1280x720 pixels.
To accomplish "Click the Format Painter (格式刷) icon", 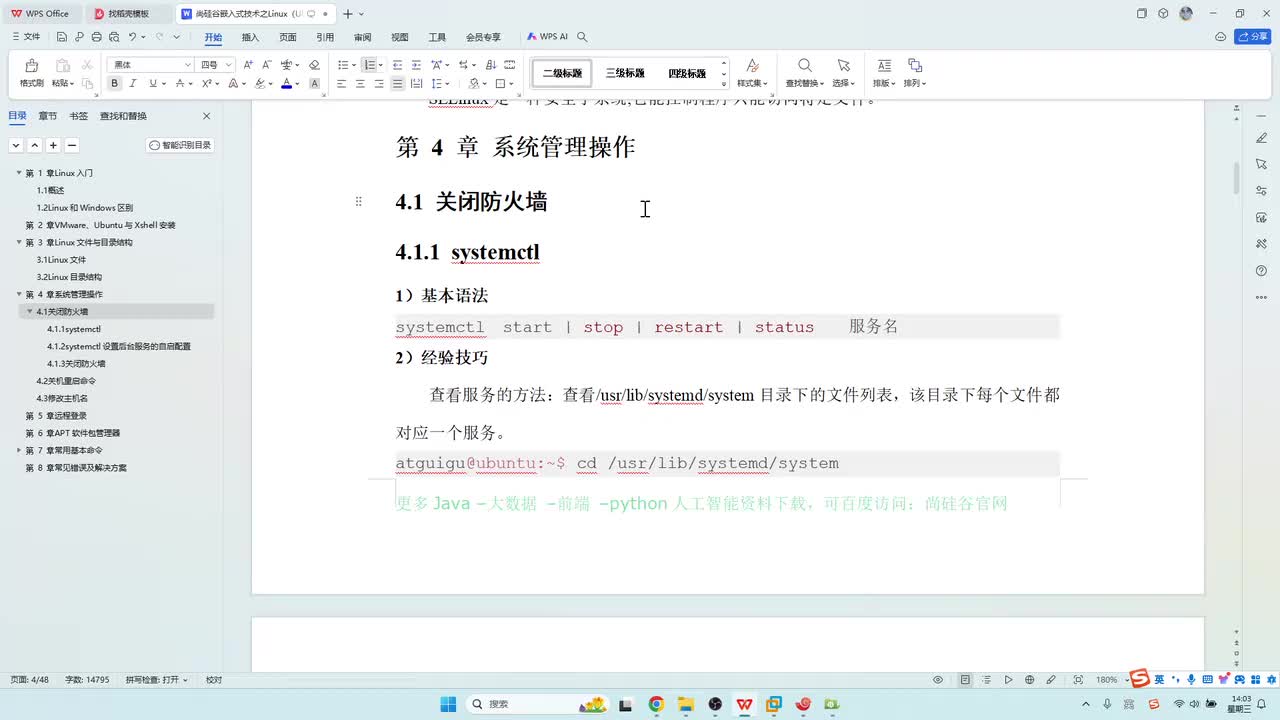I will pos(31,66).
